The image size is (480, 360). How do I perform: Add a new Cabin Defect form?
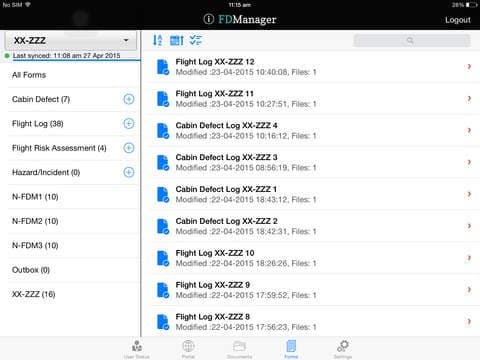coord(129,99)
